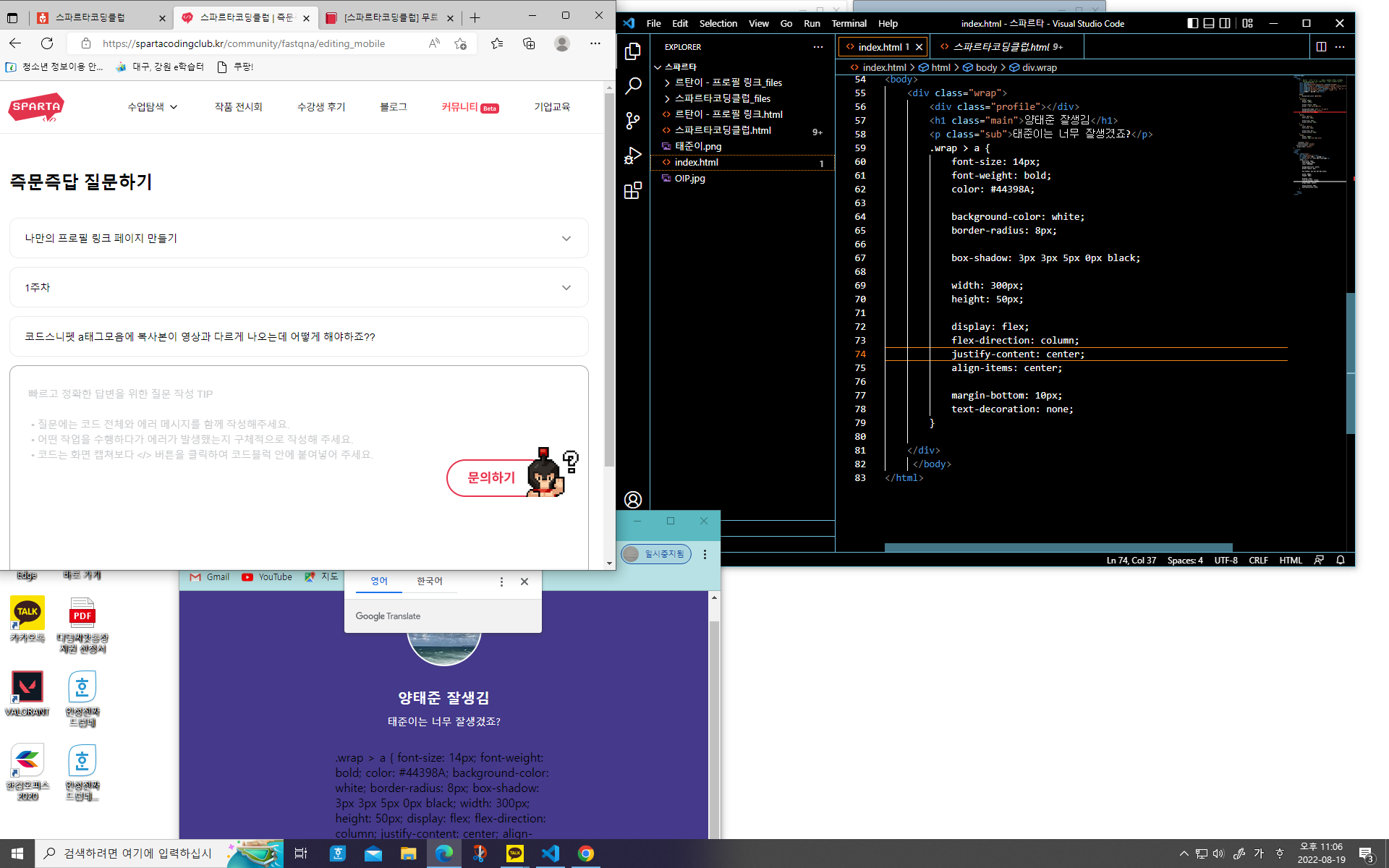Click the SPARTA logo

coord(36,107)
